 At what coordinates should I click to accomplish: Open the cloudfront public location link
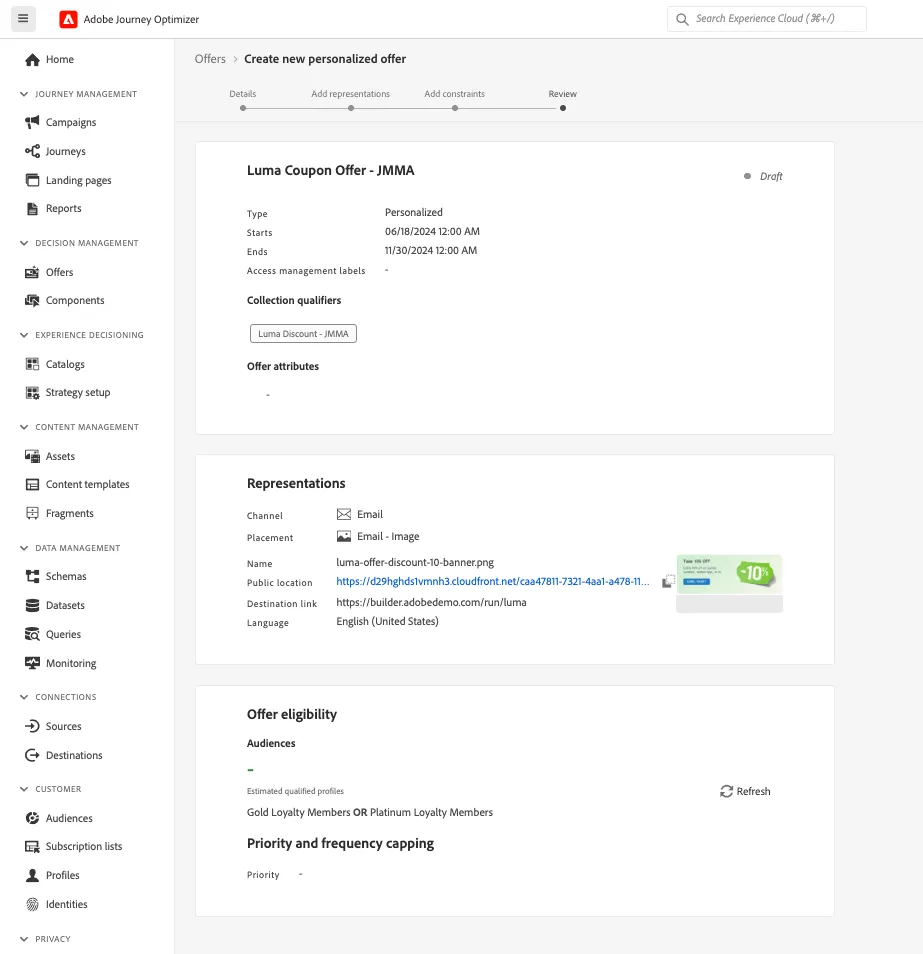tap(493, 581)
